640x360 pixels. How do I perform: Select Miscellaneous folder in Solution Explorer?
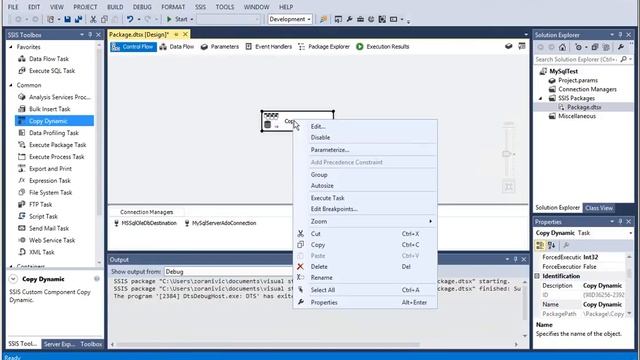tap(577, 116)
